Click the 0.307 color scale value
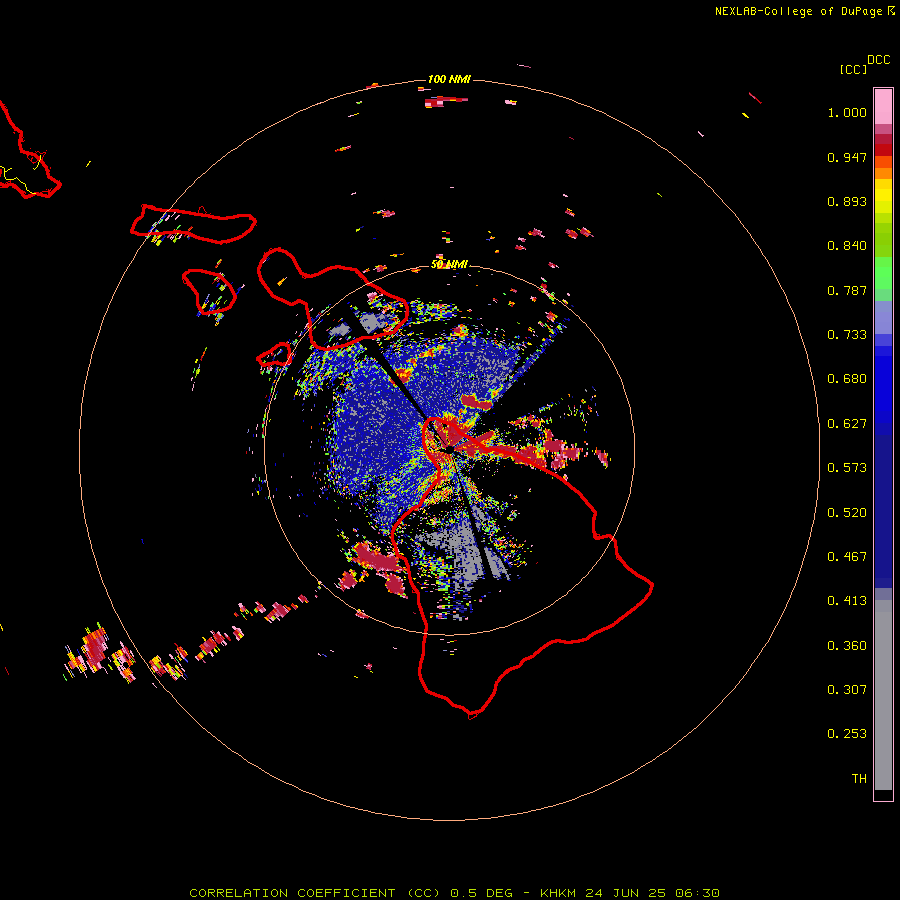This screenshot has width=900, height=900. point(847,690)
